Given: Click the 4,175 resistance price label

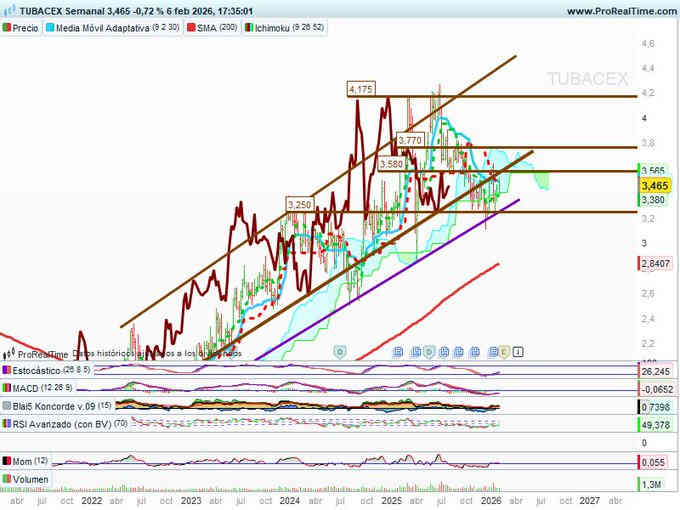Looking at the screenshot, I should (x=361, y=90).
